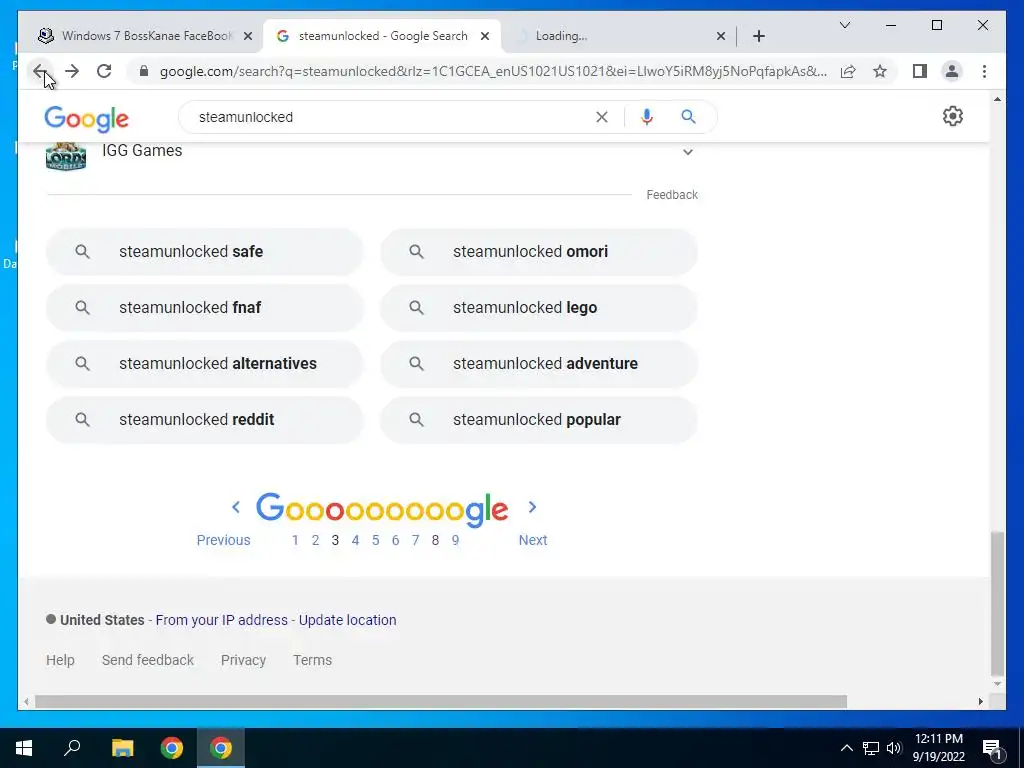
Task: Search for steamunlocked popular
Action: pyautogui.click(x=539, y=419)
